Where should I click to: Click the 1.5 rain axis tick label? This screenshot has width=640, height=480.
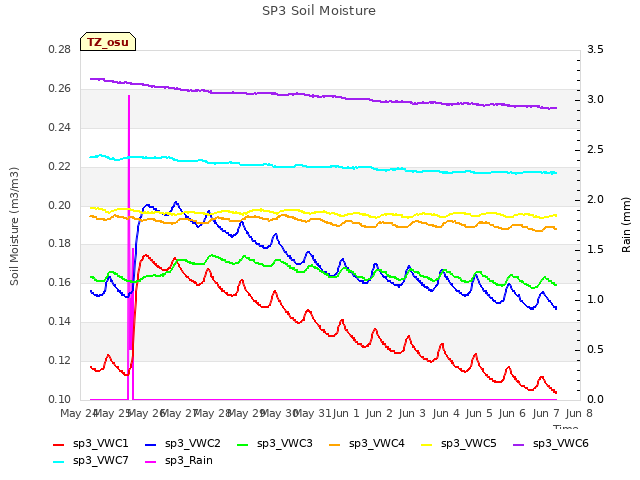pyautogui.click(x=595, y=250)
